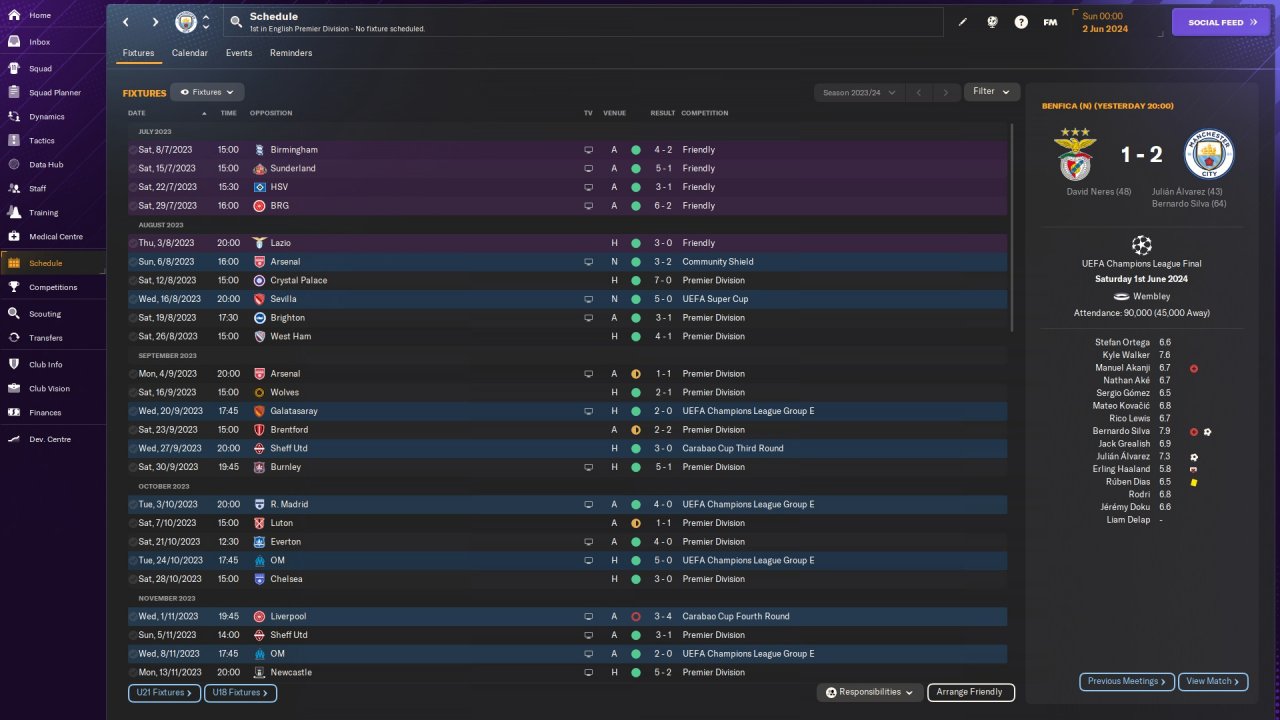Click the FM menu icon
The image size is (1280, 720).
point(1050,22)
